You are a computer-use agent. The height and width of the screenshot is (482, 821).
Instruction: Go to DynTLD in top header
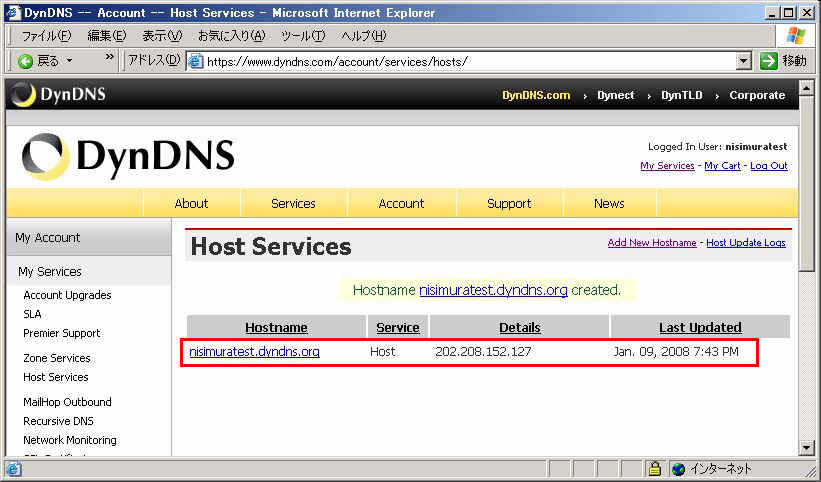pos(681,95)
